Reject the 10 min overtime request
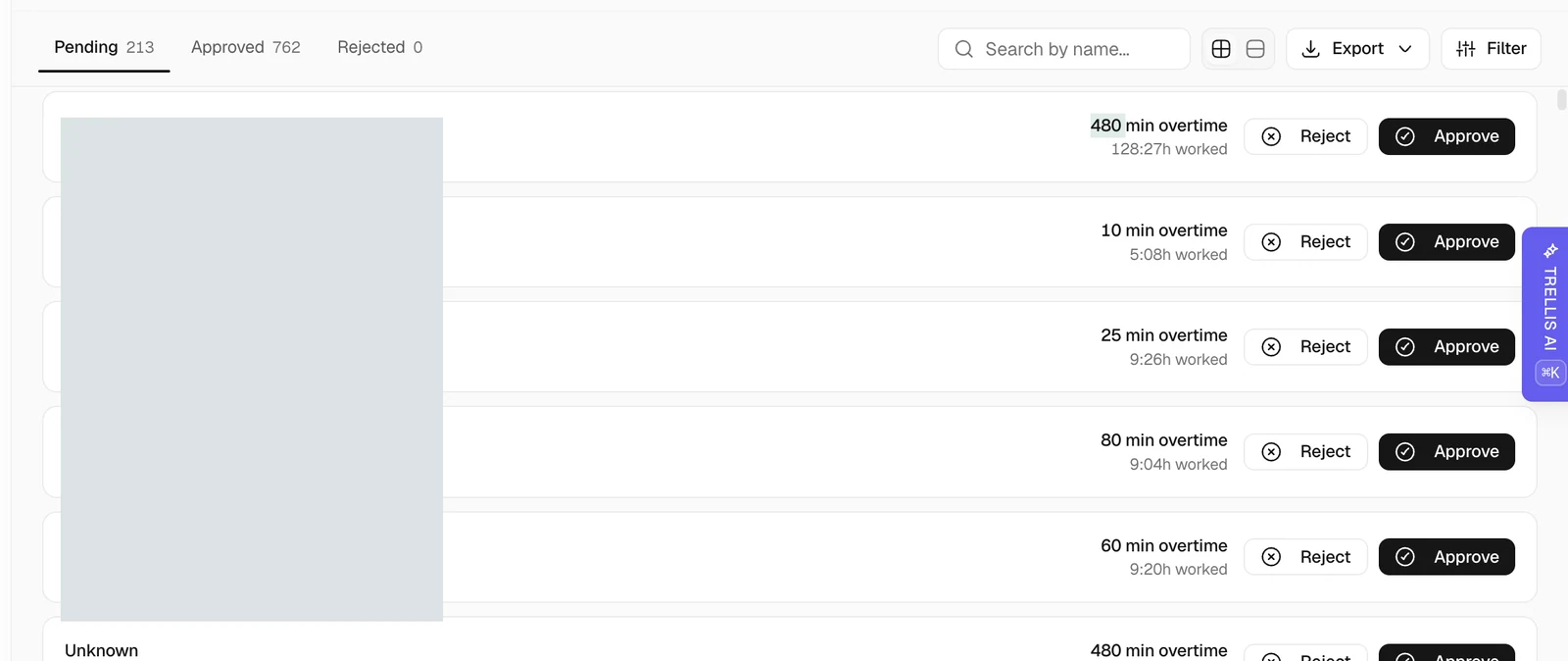 (x=1305, y=242)
